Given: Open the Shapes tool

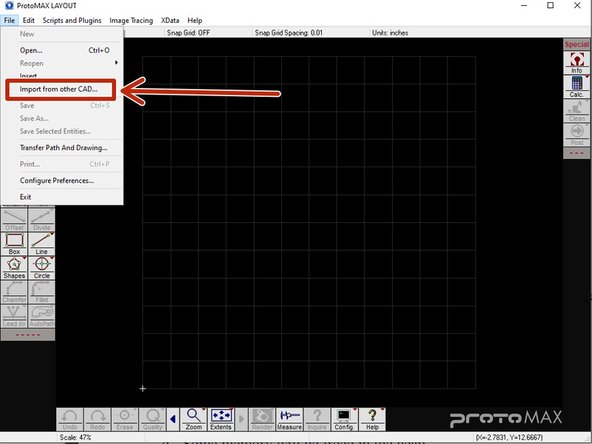Looking at the screenshot, I should [x=14, y=268].
